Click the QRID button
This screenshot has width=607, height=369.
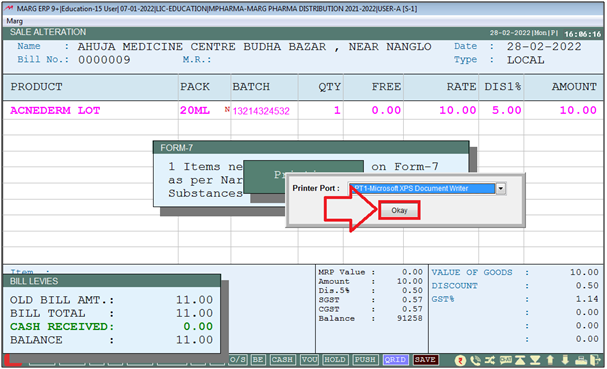[395, 360]
